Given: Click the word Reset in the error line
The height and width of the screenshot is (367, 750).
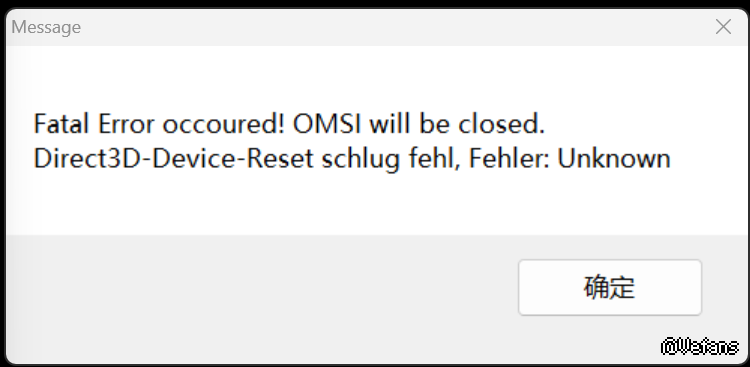Looking at the screenshot, I should (x=280, y=159).
